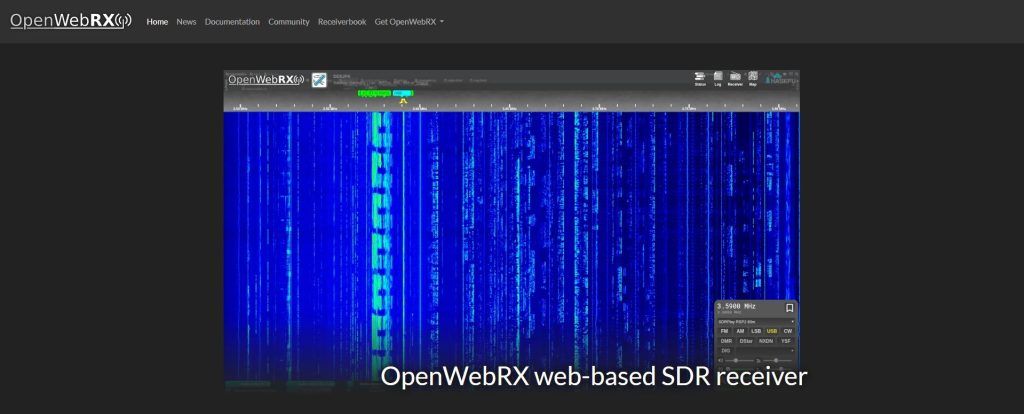Select the highlighted USB demodulator button
Viewport: 1024px width, 414px height.
[x=772, y=331]
